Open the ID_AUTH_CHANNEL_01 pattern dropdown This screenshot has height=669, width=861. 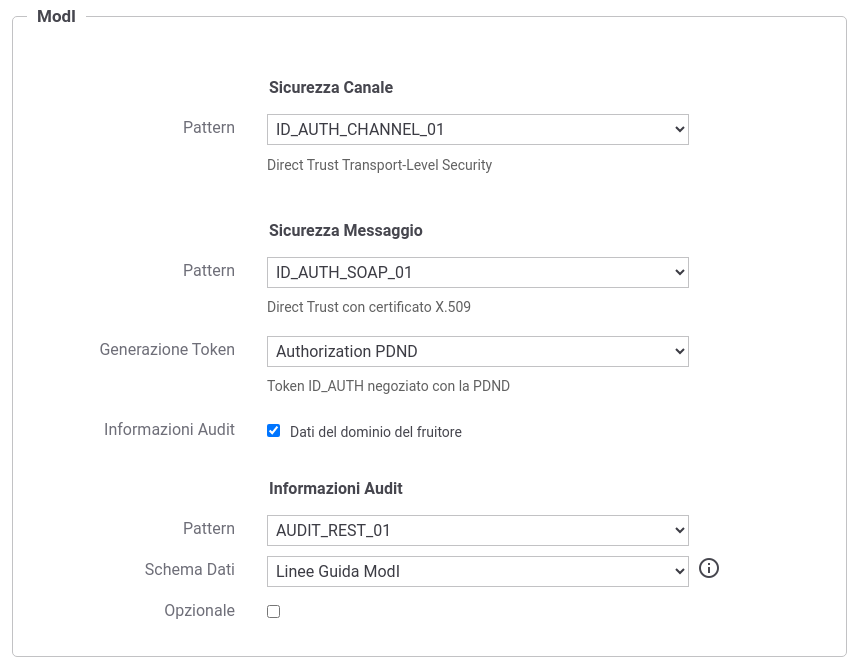(x=478, y=130)
